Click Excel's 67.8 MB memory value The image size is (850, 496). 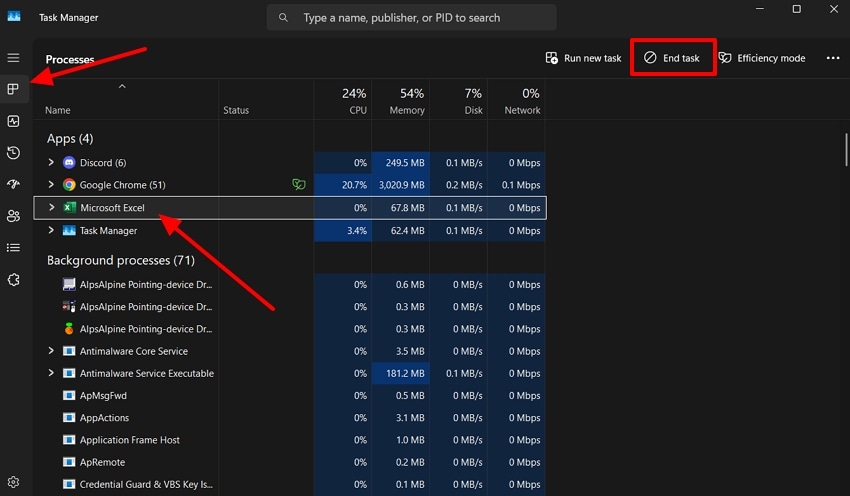[x=408, y=208]
